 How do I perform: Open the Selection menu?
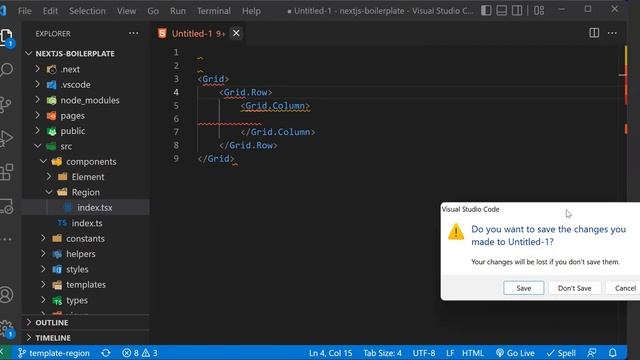click(x=87, y=11)
